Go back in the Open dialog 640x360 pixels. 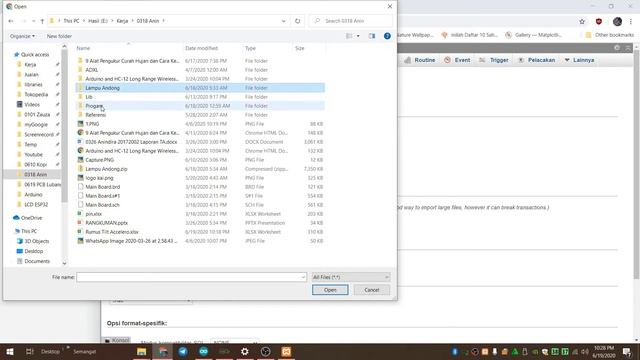[x=11, y=21]
